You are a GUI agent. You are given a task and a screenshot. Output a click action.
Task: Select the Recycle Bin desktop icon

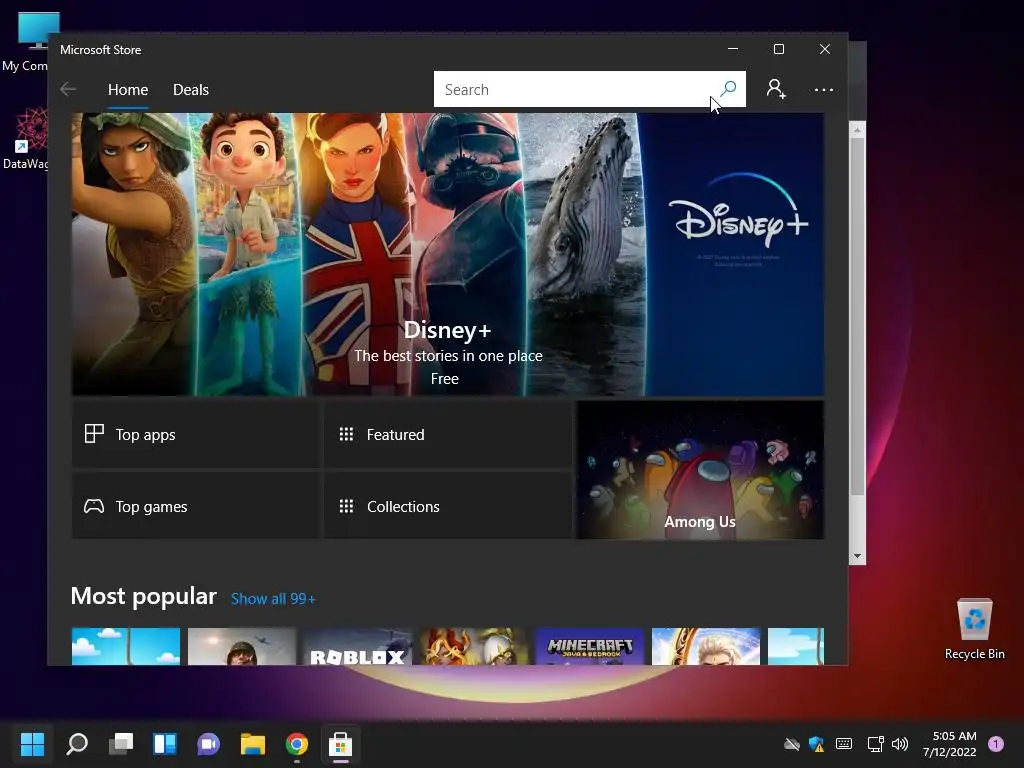click(974, 629)
